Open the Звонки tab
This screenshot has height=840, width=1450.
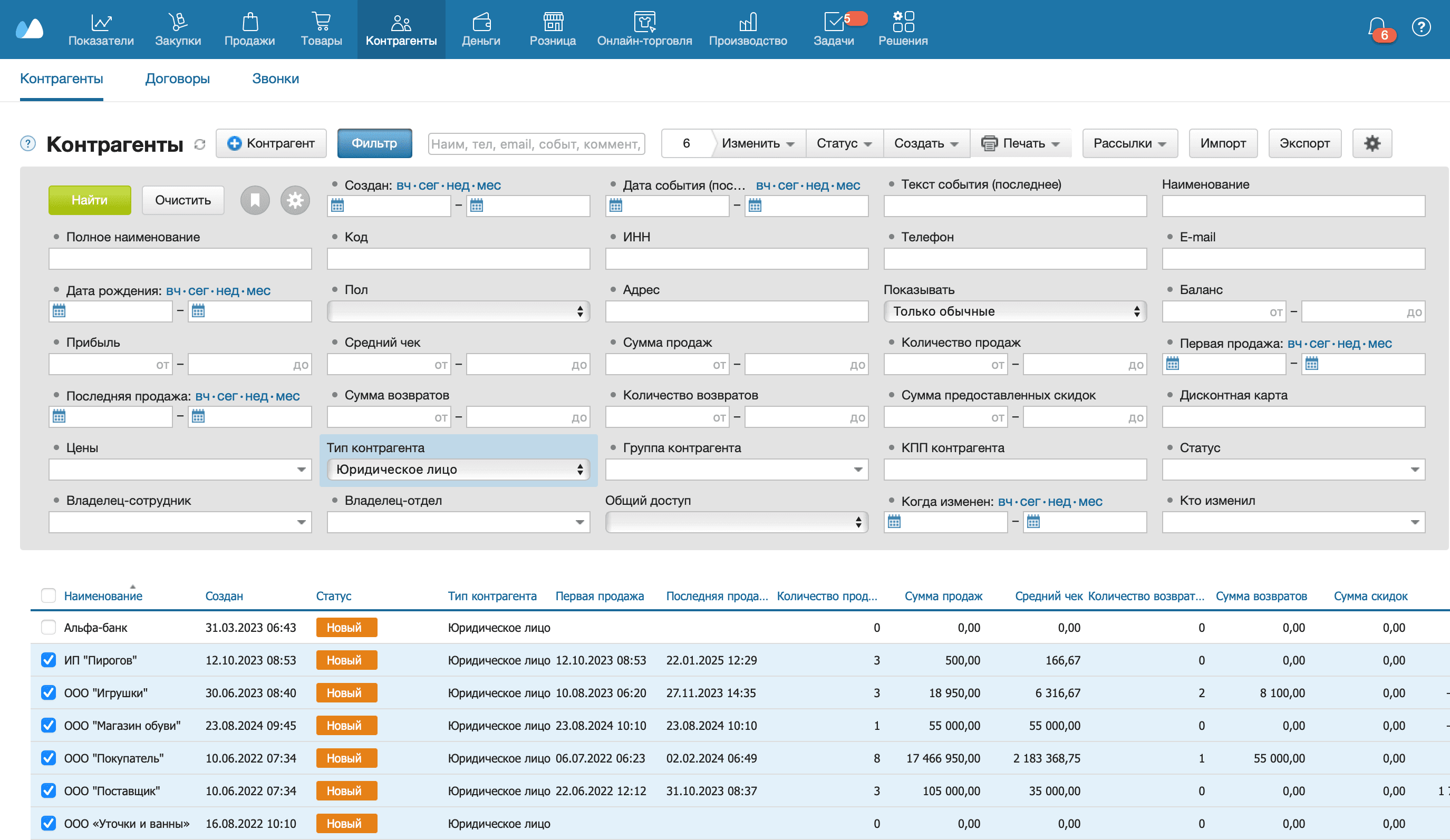[275, 79]
